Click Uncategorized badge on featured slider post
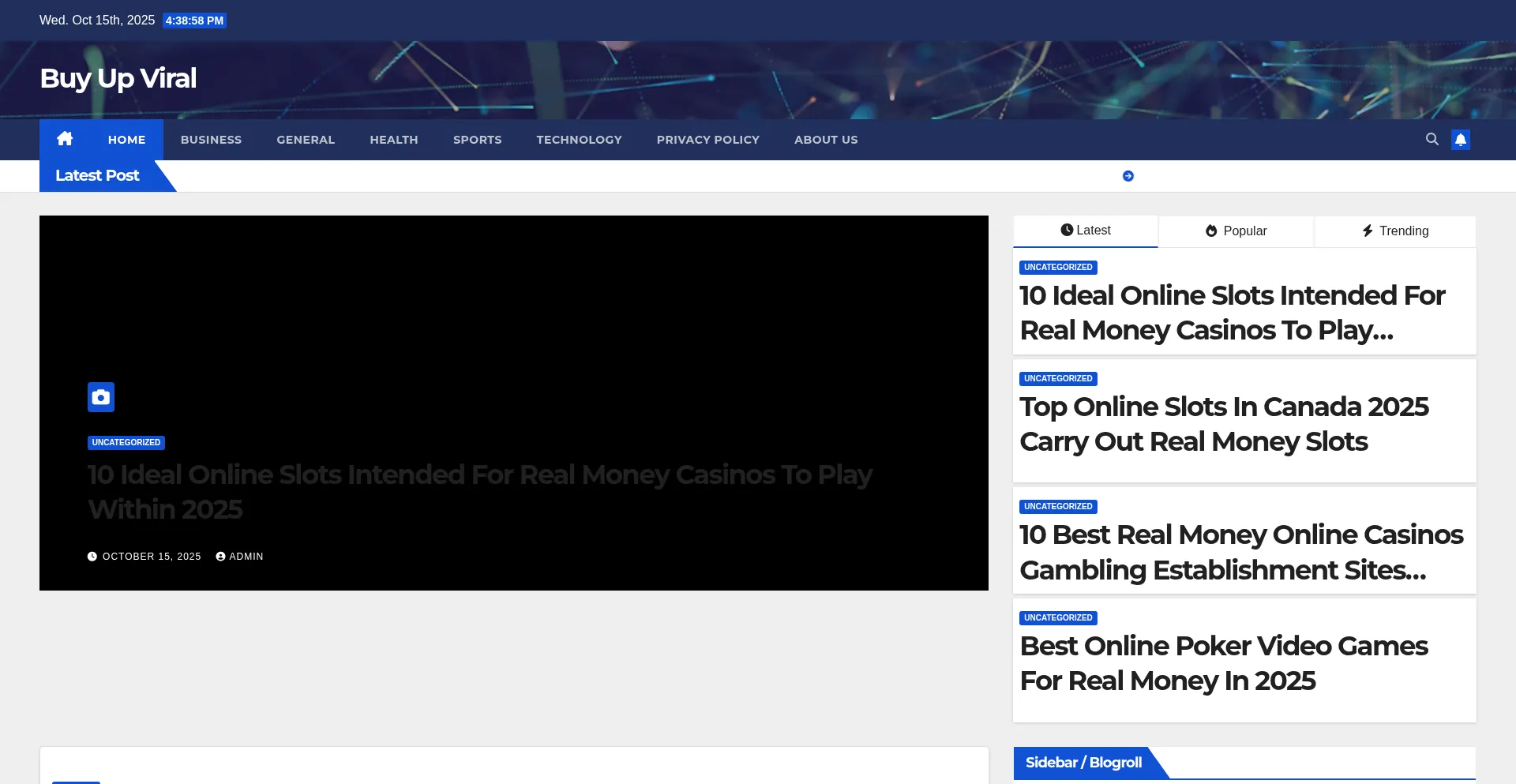The width and height of the screenshot is (1516, 784). click(126, 443)
